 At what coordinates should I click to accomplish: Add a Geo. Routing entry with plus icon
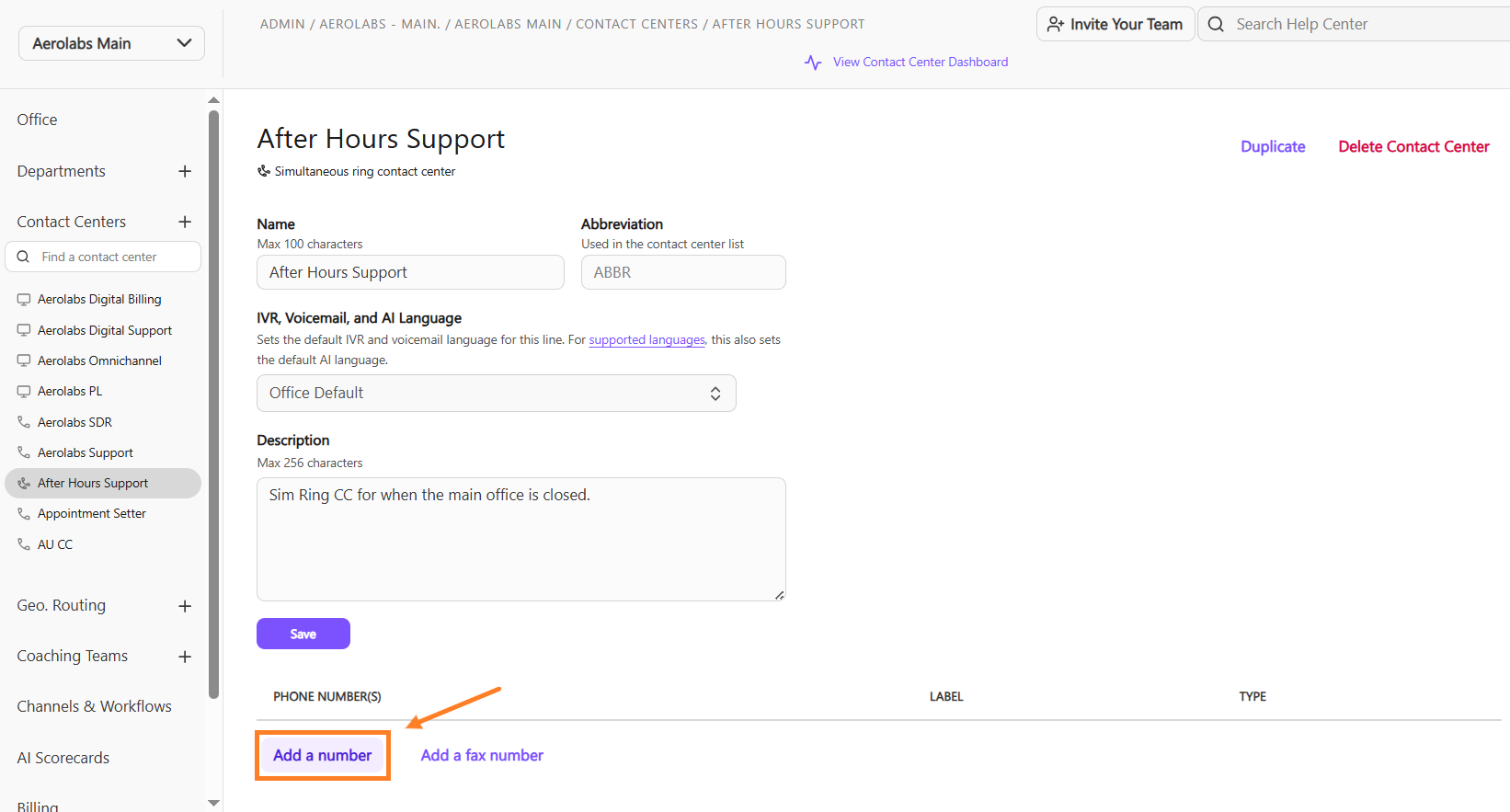185,606
